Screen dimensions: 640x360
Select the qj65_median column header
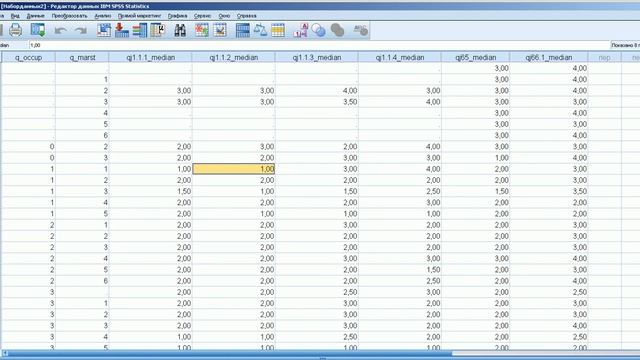pyautogui.click(x=476, y=58)
